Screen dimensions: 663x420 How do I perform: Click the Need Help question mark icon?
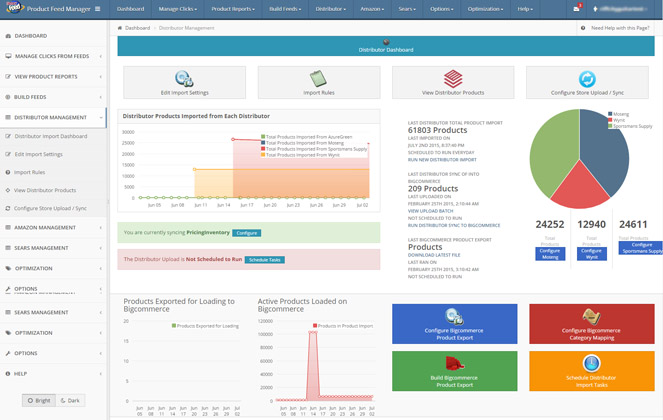pos(583,28)
